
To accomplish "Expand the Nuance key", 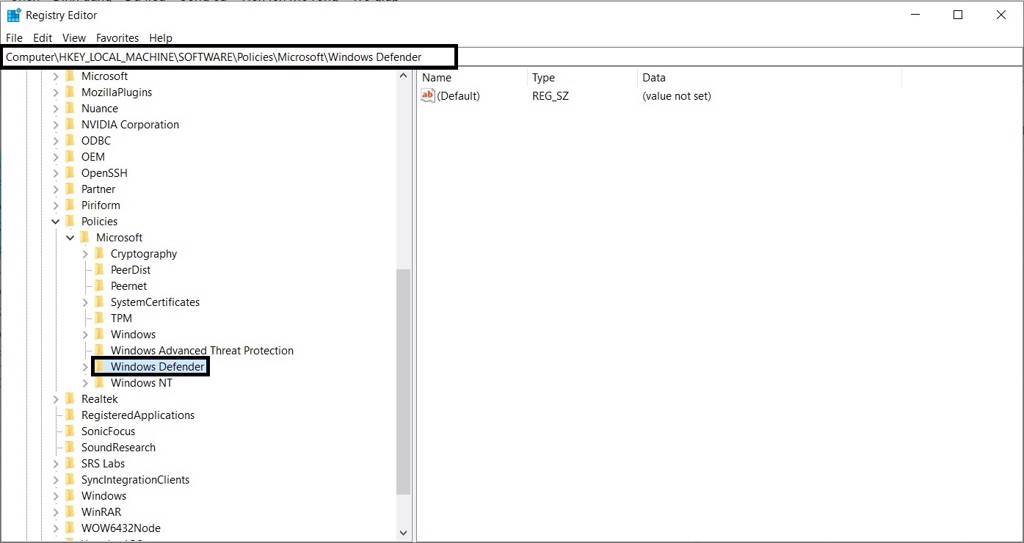I will (x=56, y=108).
